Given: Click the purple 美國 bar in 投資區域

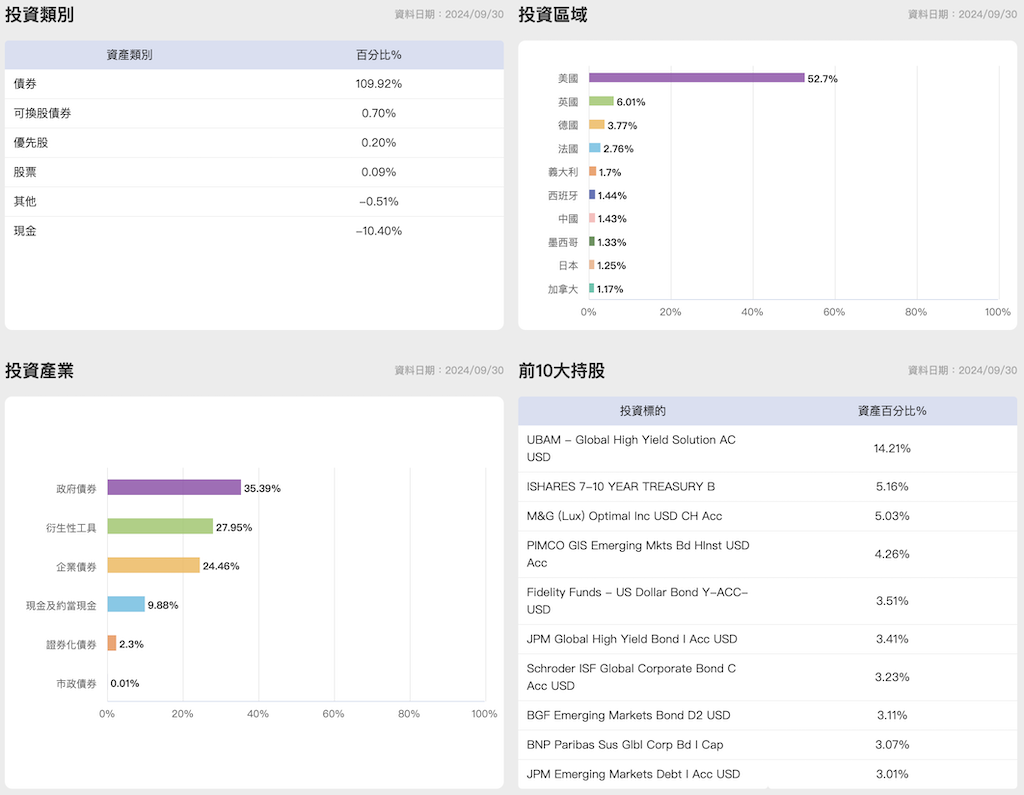Looking at the screenshot, I should coord(696,78).
